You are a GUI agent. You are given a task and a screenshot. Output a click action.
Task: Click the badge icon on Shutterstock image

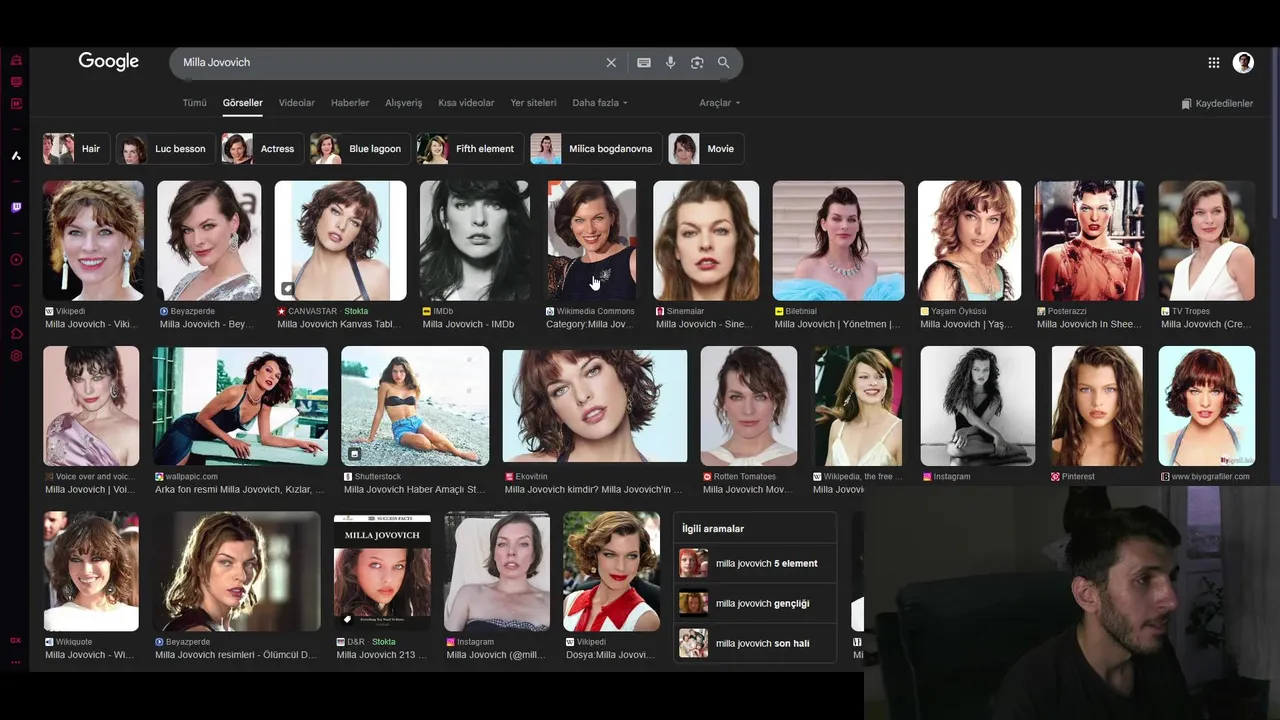pyautogui.click(x=354, y=454)
